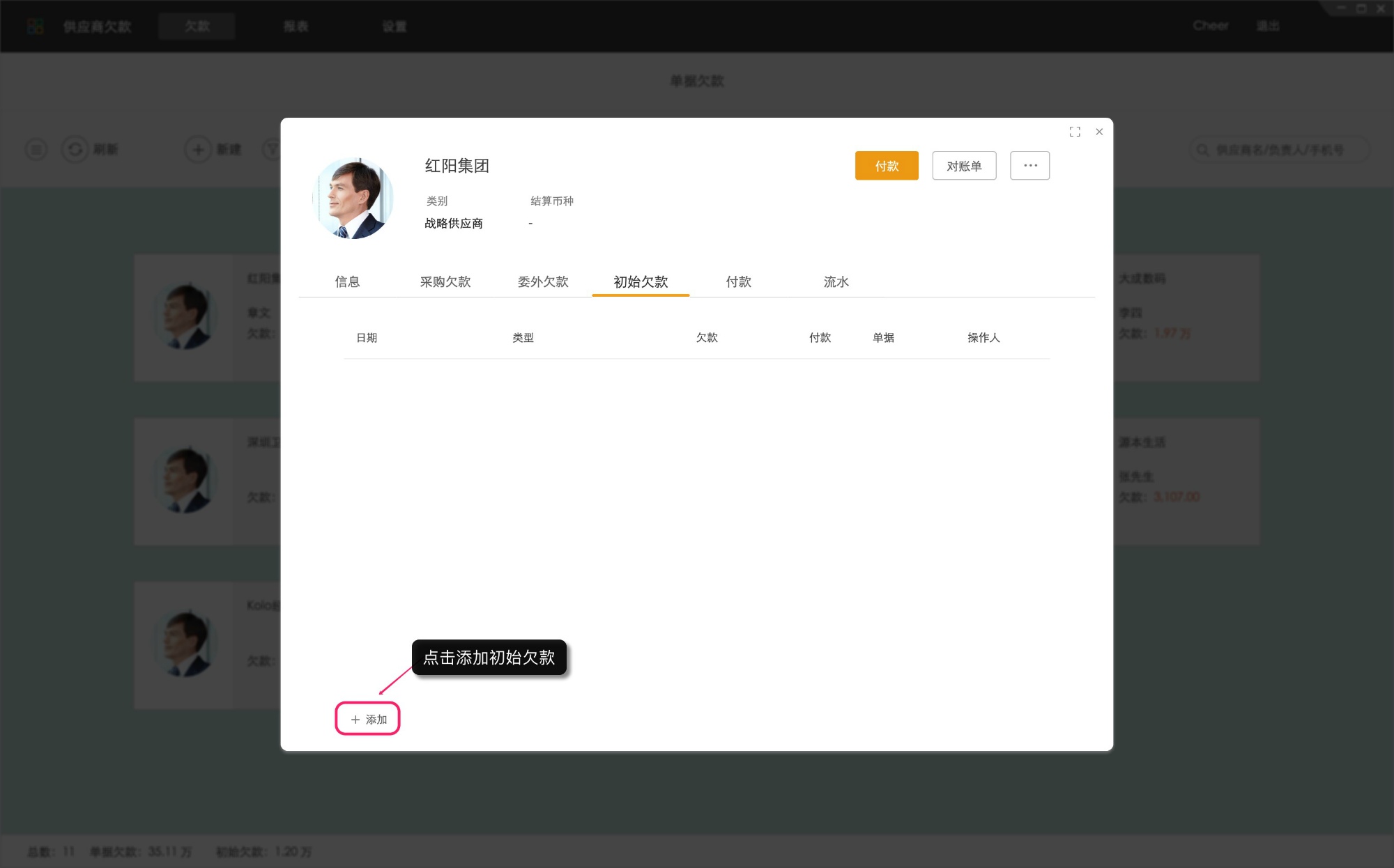Refresh the supplier list with the 刷新 icon
Viewport: 1394px width, 868px height.
pos(75,149)
